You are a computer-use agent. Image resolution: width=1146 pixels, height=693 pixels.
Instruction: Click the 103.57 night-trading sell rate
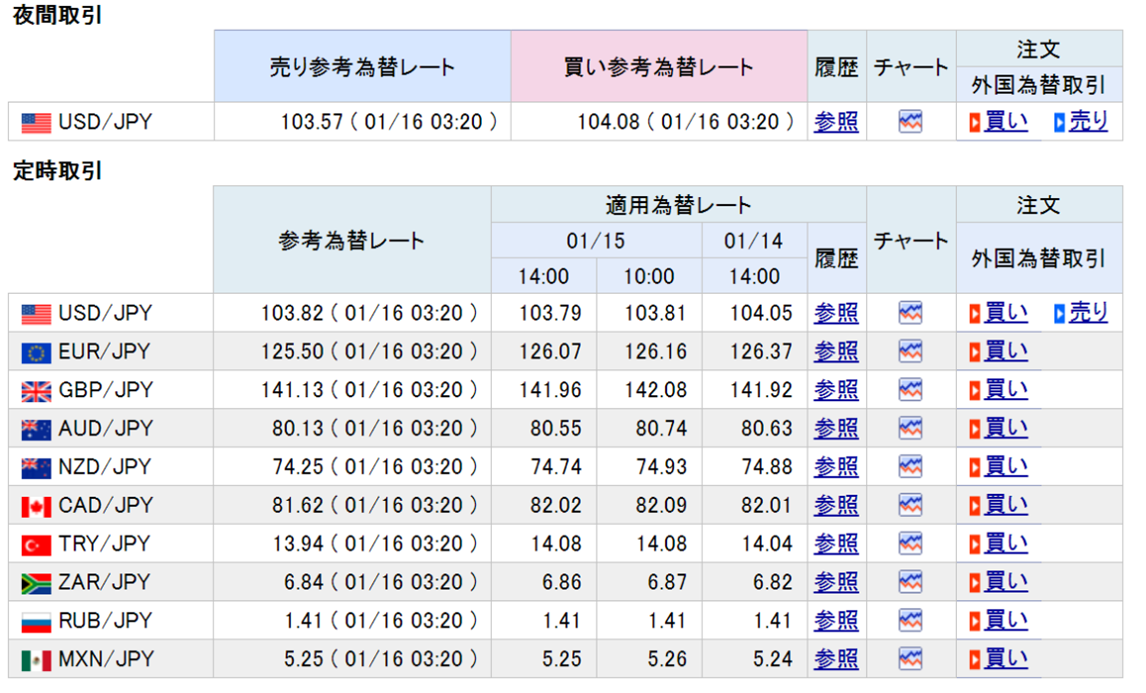312,121
